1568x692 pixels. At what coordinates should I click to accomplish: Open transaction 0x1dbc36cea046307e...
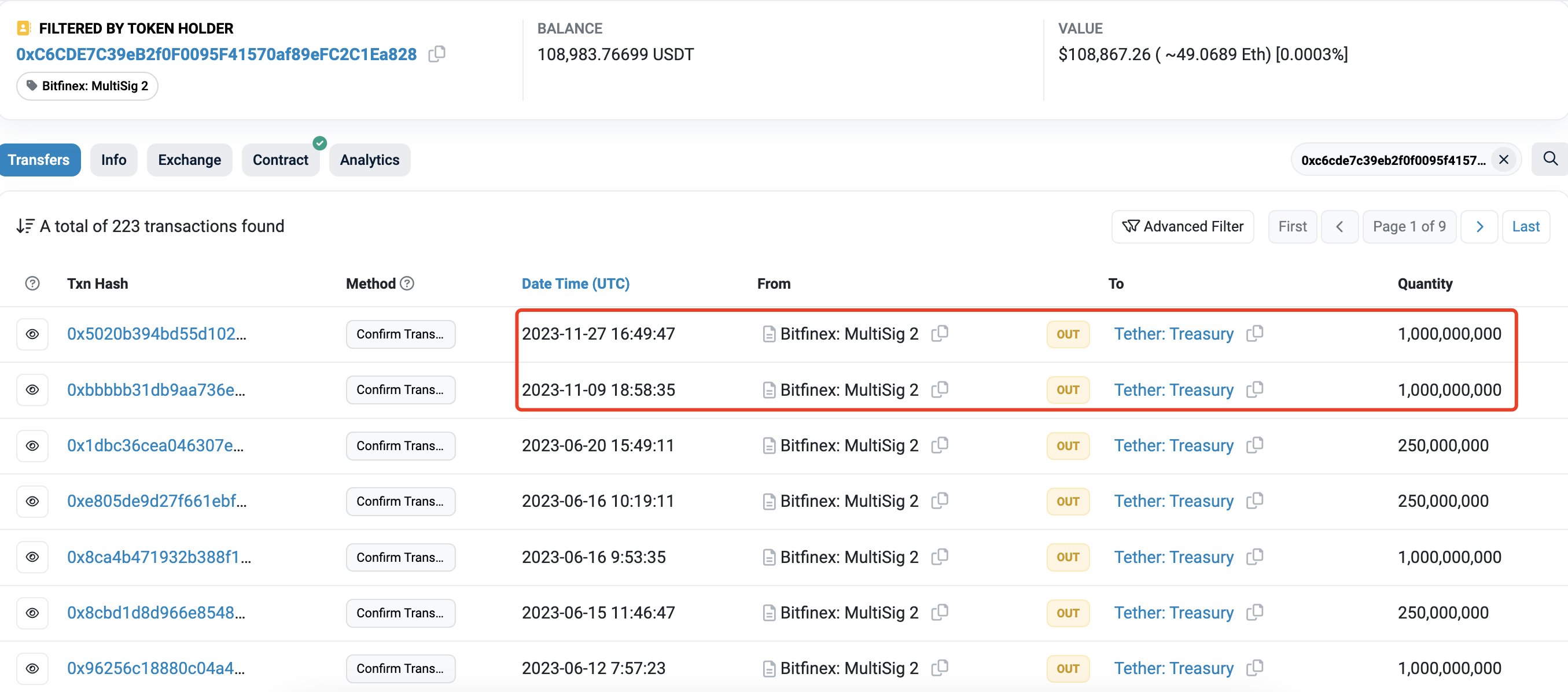(155, 446)
